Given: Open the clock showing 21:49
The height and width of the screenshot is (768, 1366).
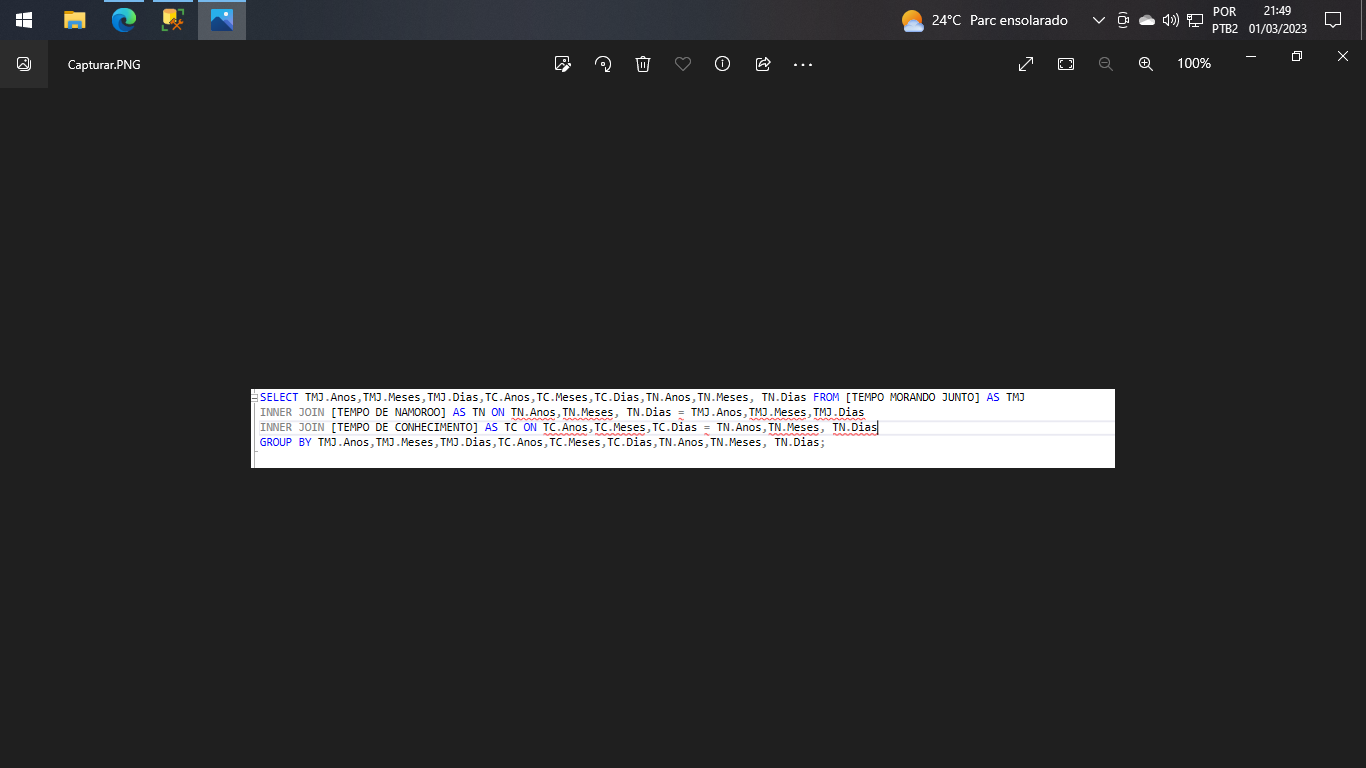Looking at the screenshot, I should pos(1277,20).
